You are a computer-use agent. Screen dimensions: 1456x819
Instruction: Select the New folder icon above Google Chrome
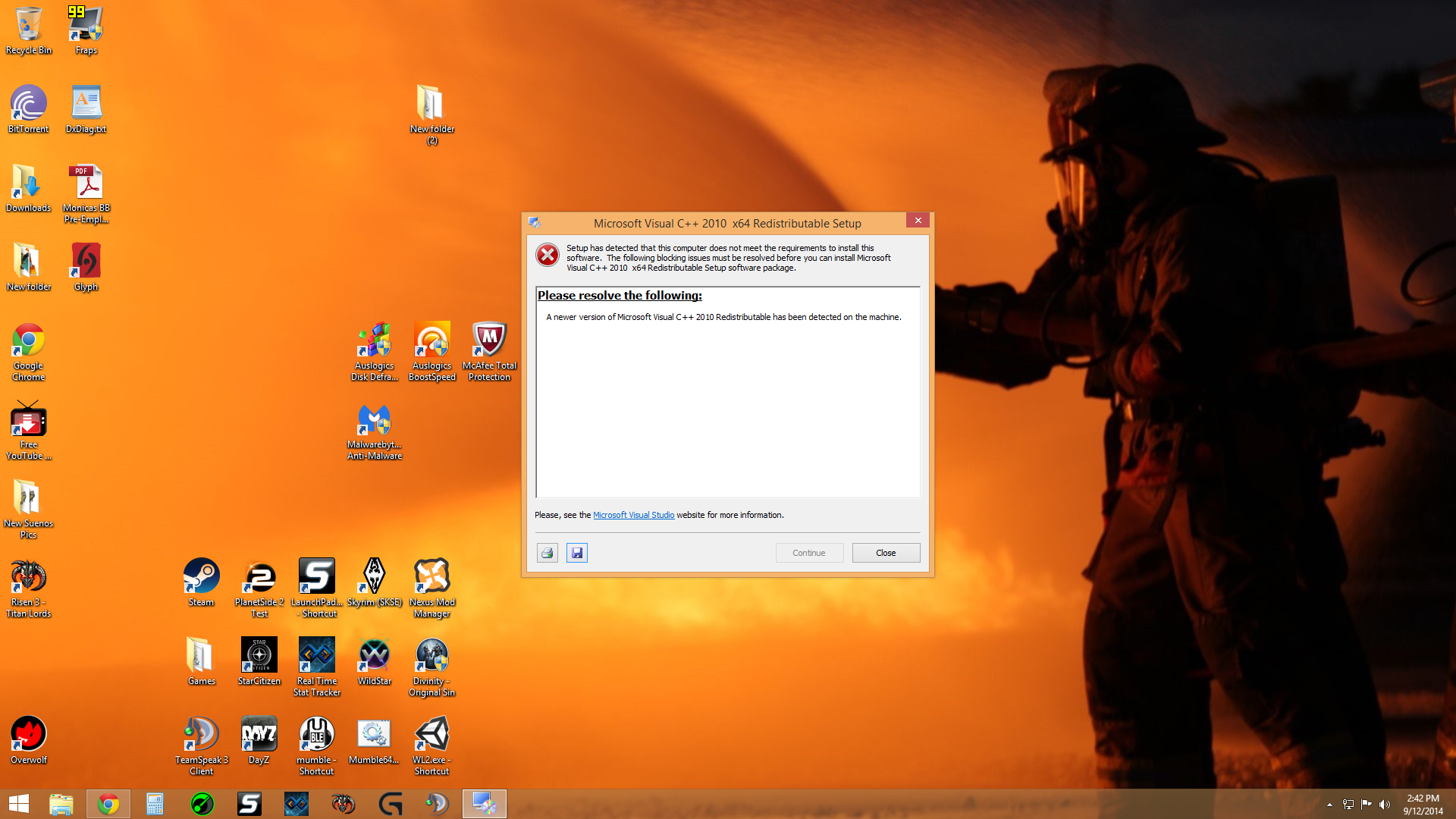[x=29, y=267]
